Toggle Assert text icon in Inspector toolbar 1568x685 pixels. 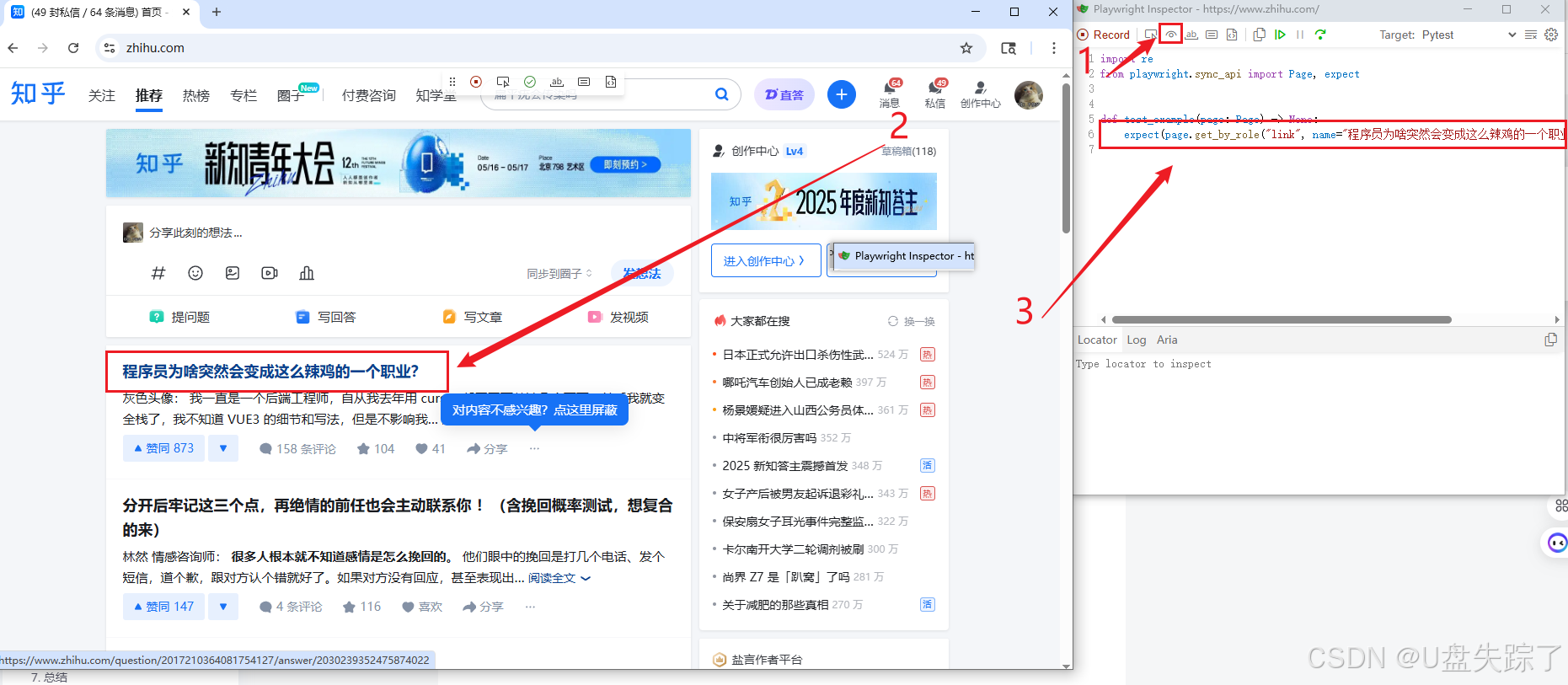tap(1191, 35)
